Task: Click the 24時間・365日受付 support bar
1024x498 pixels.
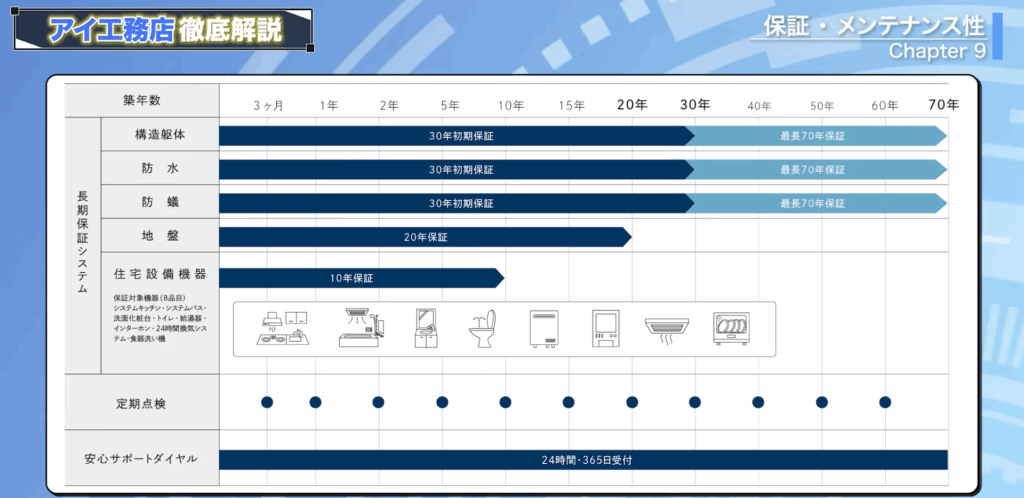Action: pyautogui.click(x=582, y=460)
